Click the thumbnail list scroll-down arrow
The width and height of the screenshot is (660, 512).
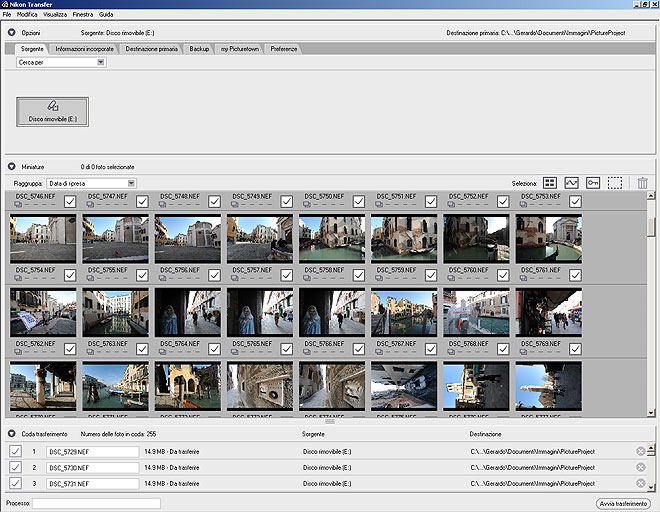651,413
